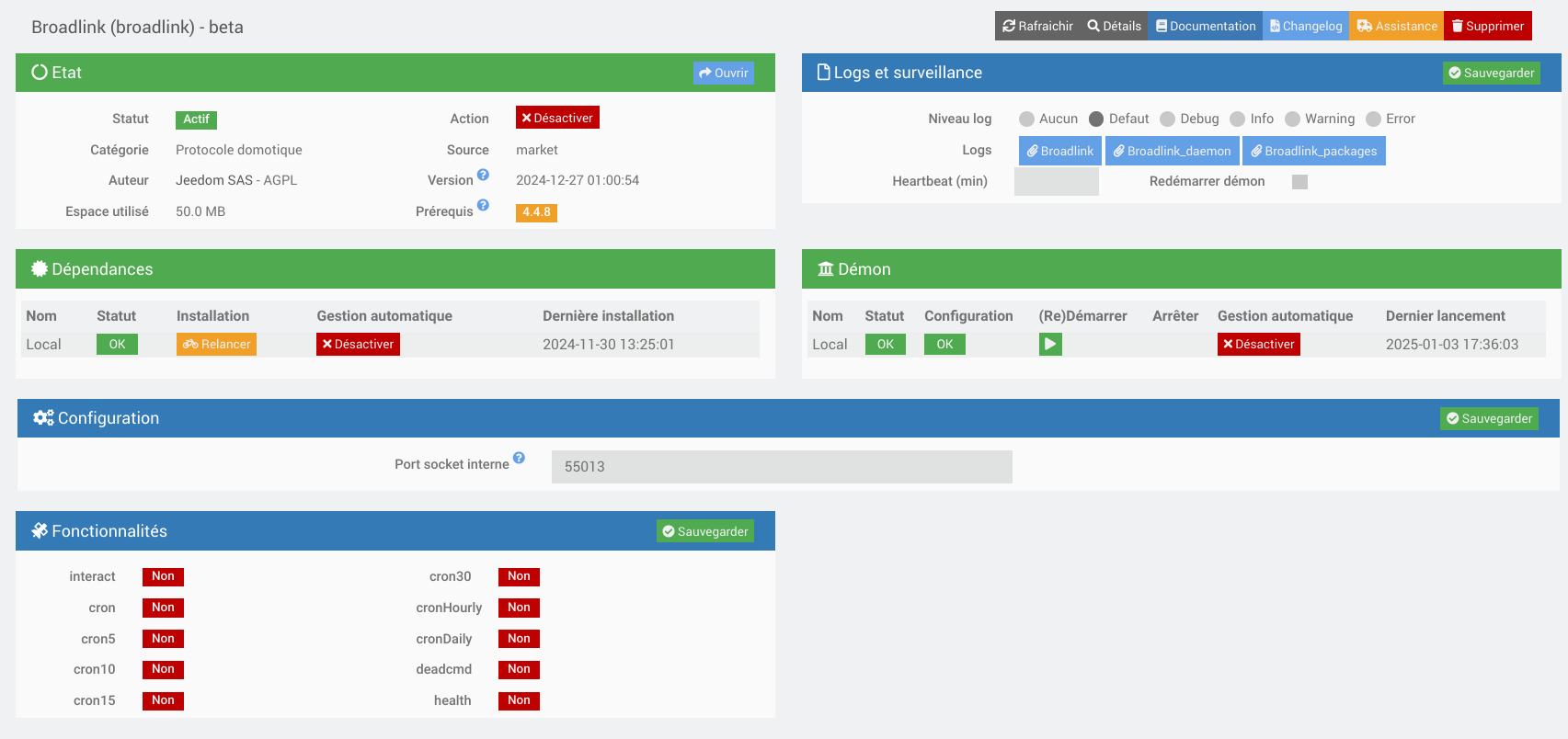Click the 4.4.8 prerequisite badge
1568x739 pixels.
click(536, 212)
